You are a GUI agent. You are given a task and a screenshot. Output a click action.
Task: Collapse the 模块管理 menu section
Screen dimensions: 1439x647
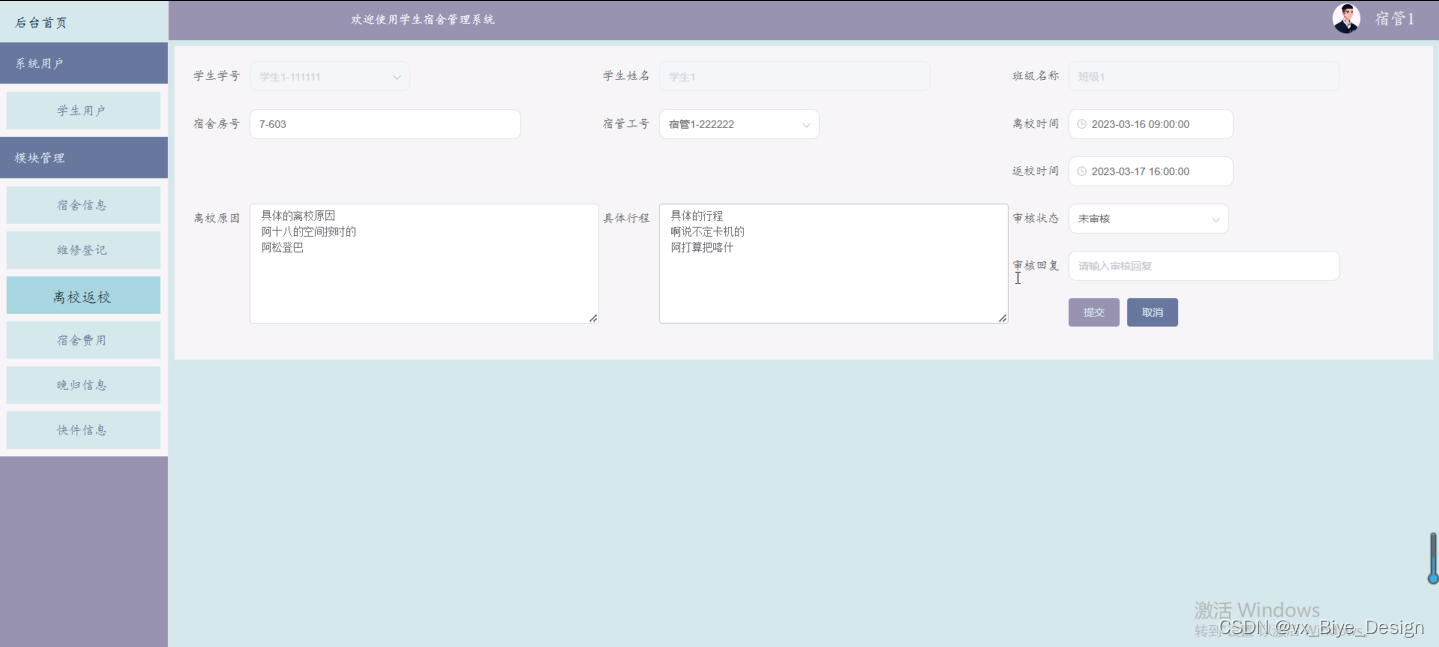(84, 158)
